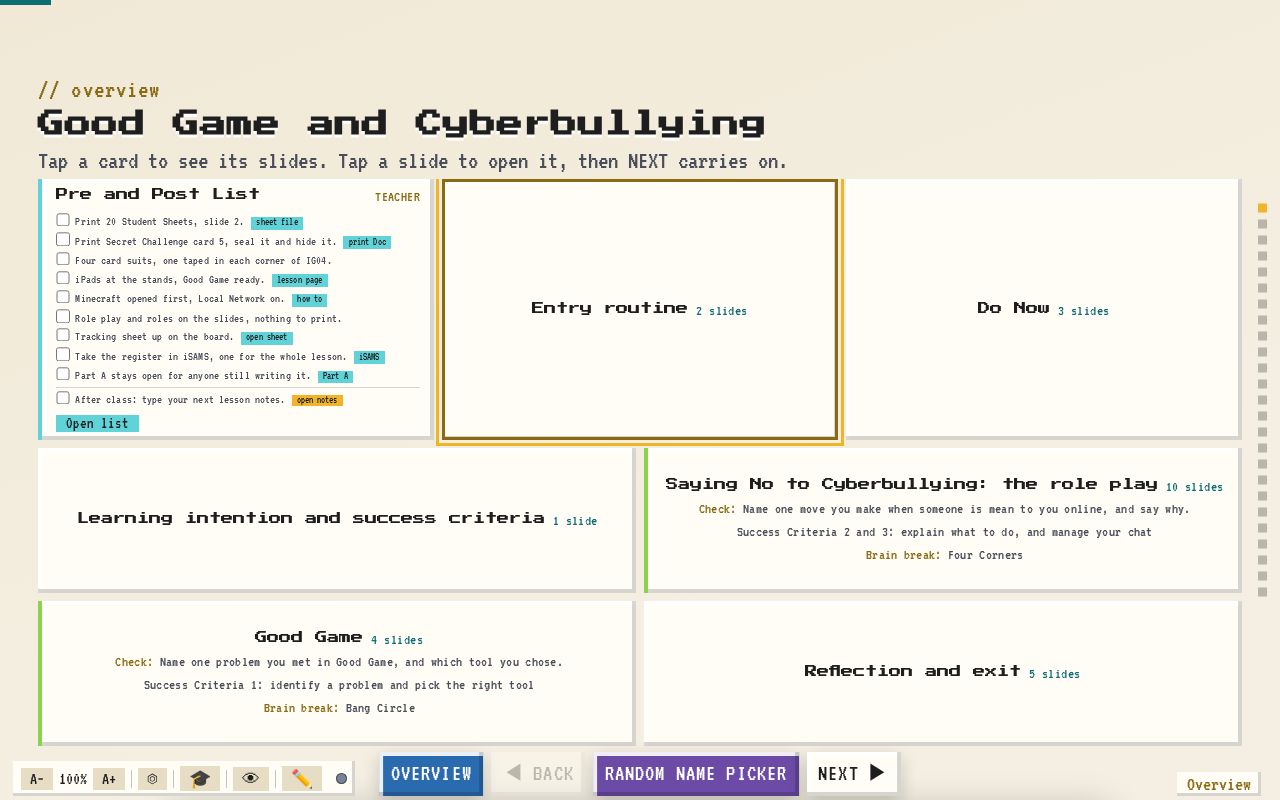Tick 'Print 20 Student Sheets' checkbox

[x=63, y=220]
